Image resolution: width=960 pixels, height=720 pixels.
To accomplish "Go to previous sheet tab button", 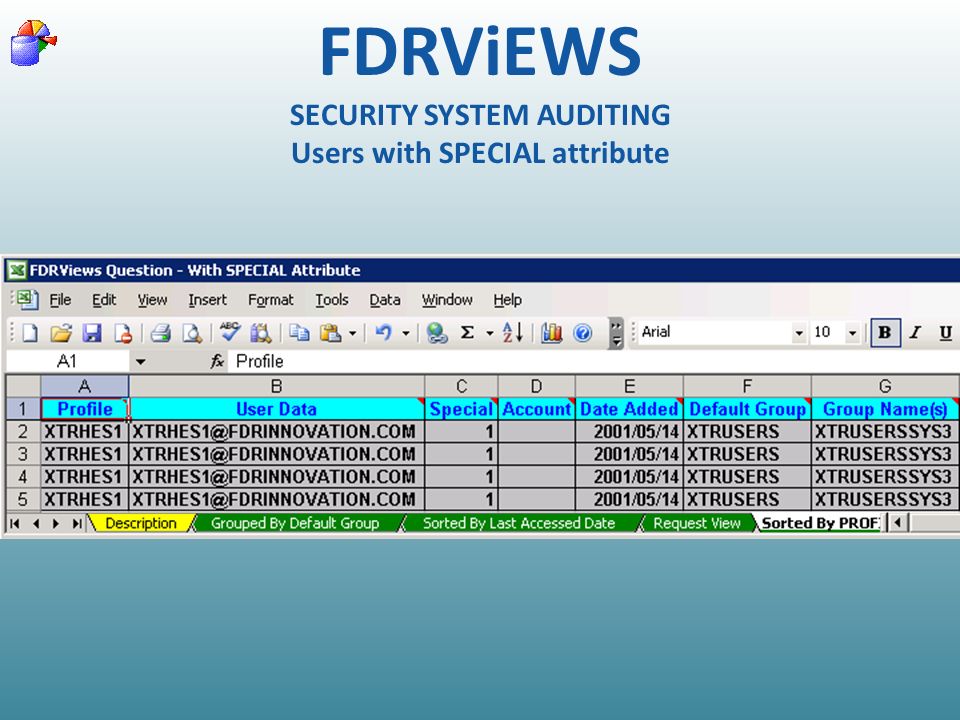I will click(36, 523).
